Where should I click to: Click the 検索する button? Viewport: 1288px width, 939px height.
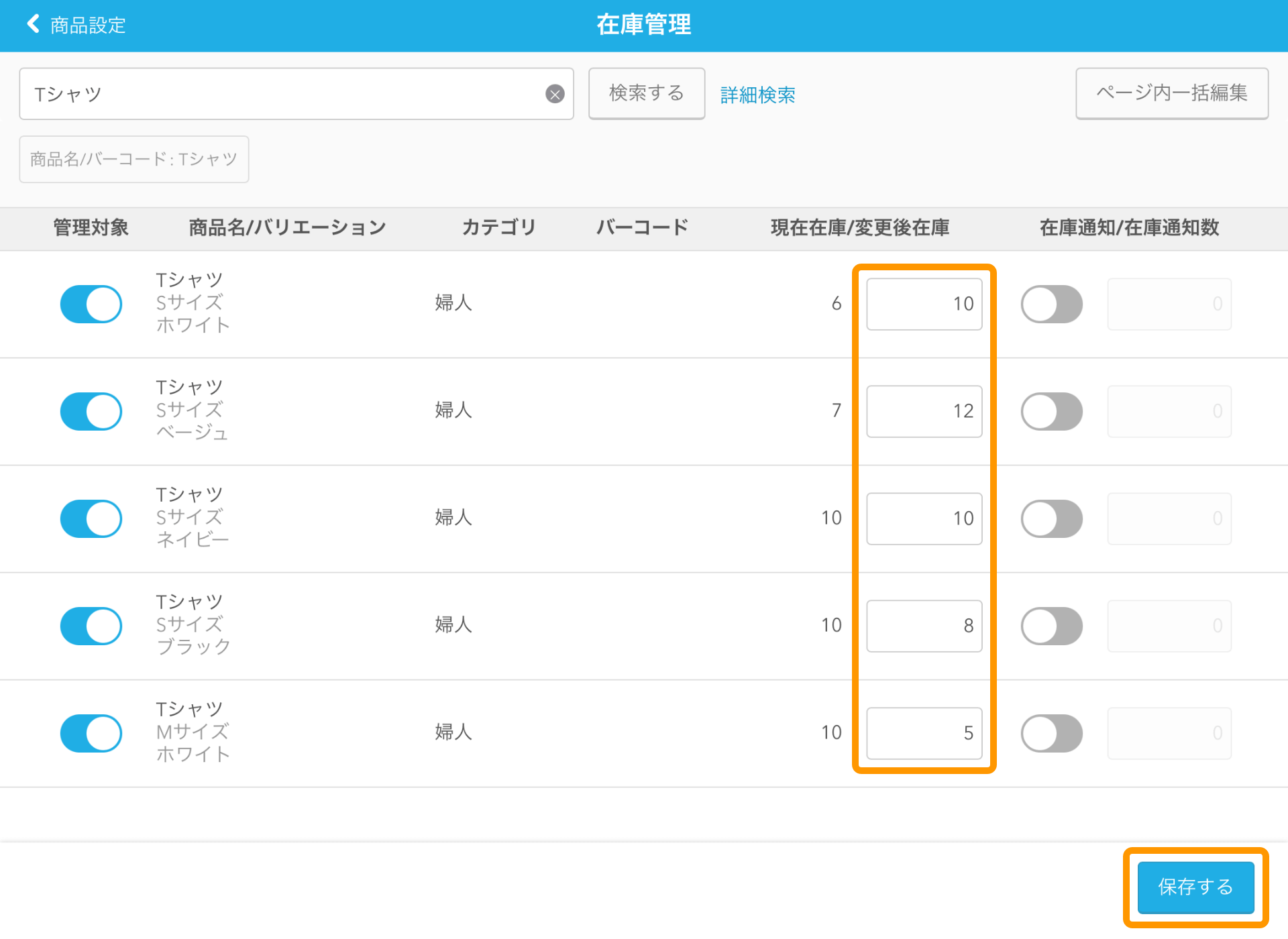[647, 93]
